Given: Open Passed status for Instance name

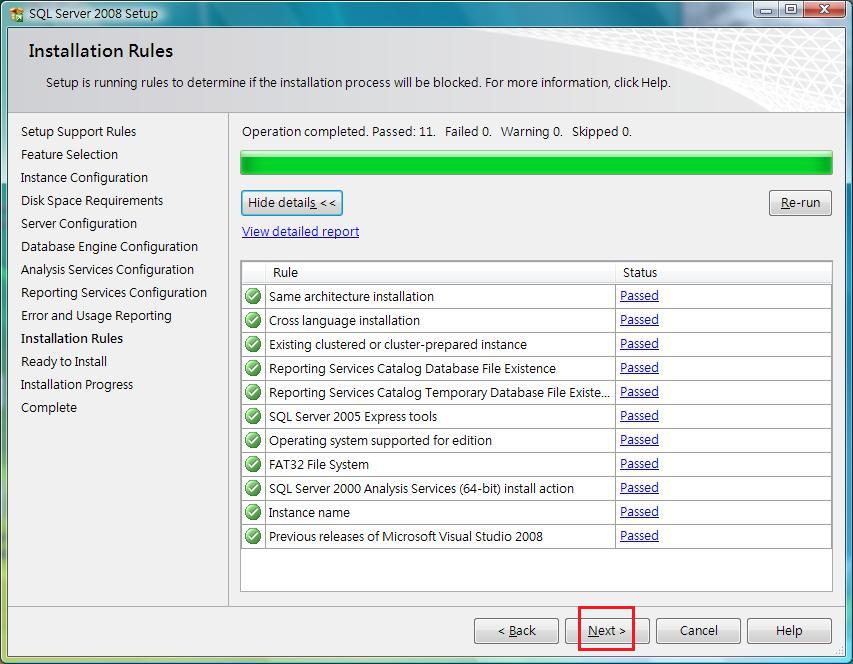Looking at the screenshot, I should click(x=639, y=511).
